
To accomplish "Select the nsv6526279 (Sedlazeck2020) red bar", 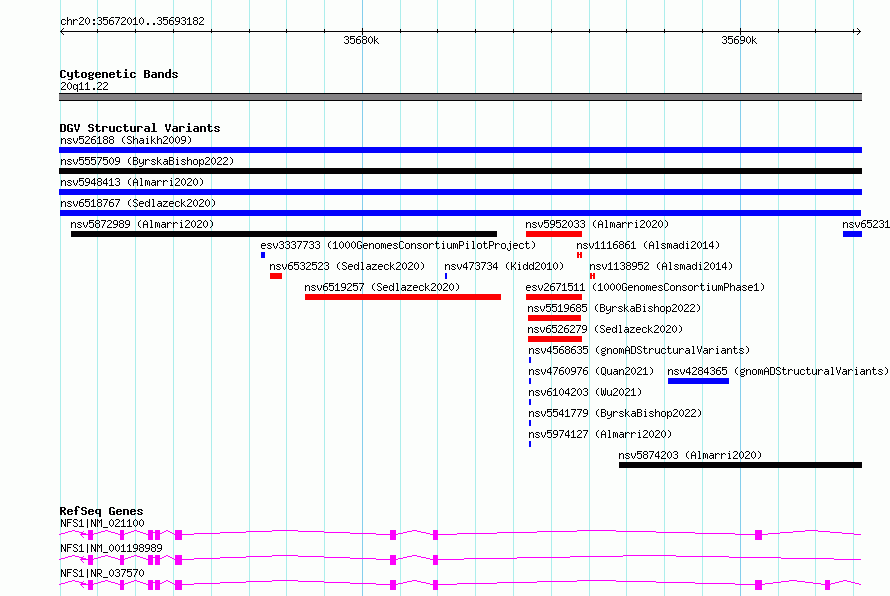I will click(x=555, y=339).
